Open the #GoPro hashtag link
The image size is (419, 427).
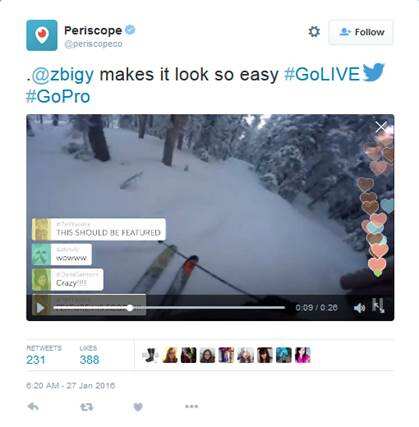pos(58,96)
